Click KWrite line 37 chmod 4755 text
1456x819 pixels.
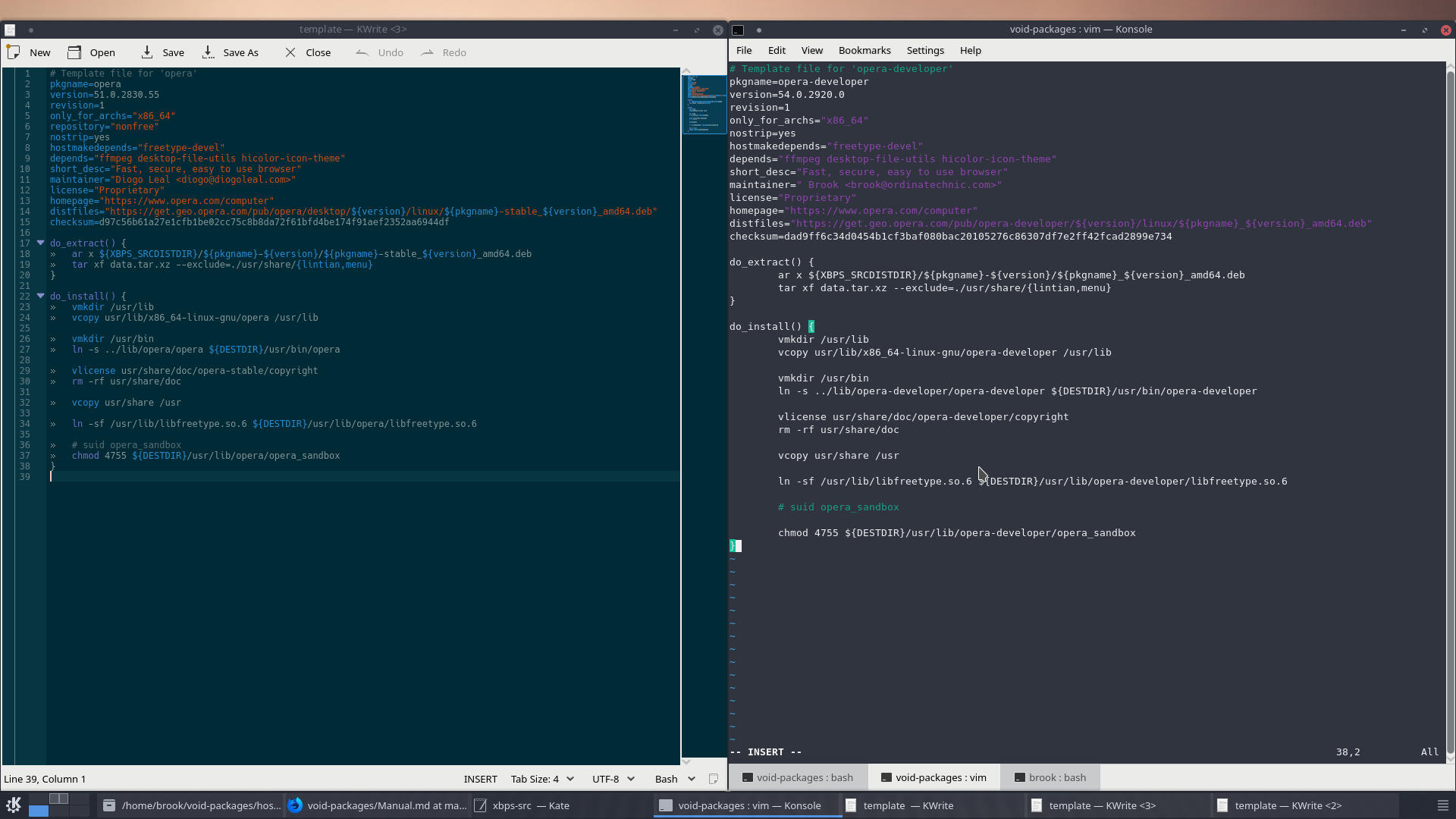206,456
